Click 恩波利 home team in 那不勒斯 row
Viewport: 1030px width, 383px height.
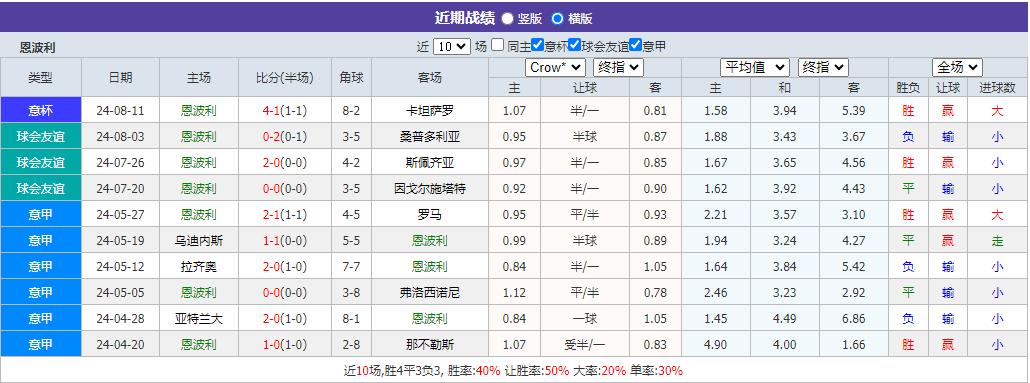pyautogui.click(x=198, y=344)
